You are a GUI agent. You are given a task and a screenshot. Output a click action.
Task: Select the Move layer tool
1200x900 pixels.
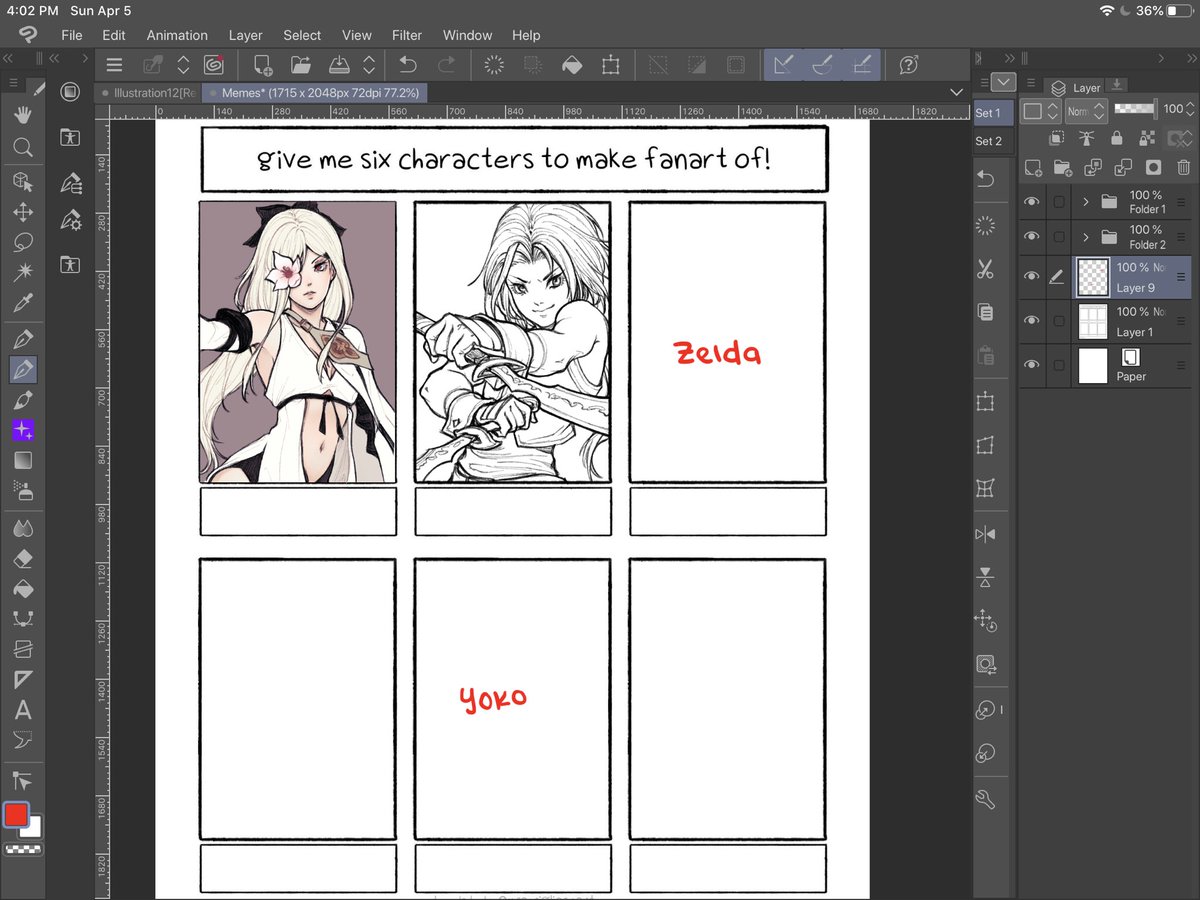[x=22, y=213]
